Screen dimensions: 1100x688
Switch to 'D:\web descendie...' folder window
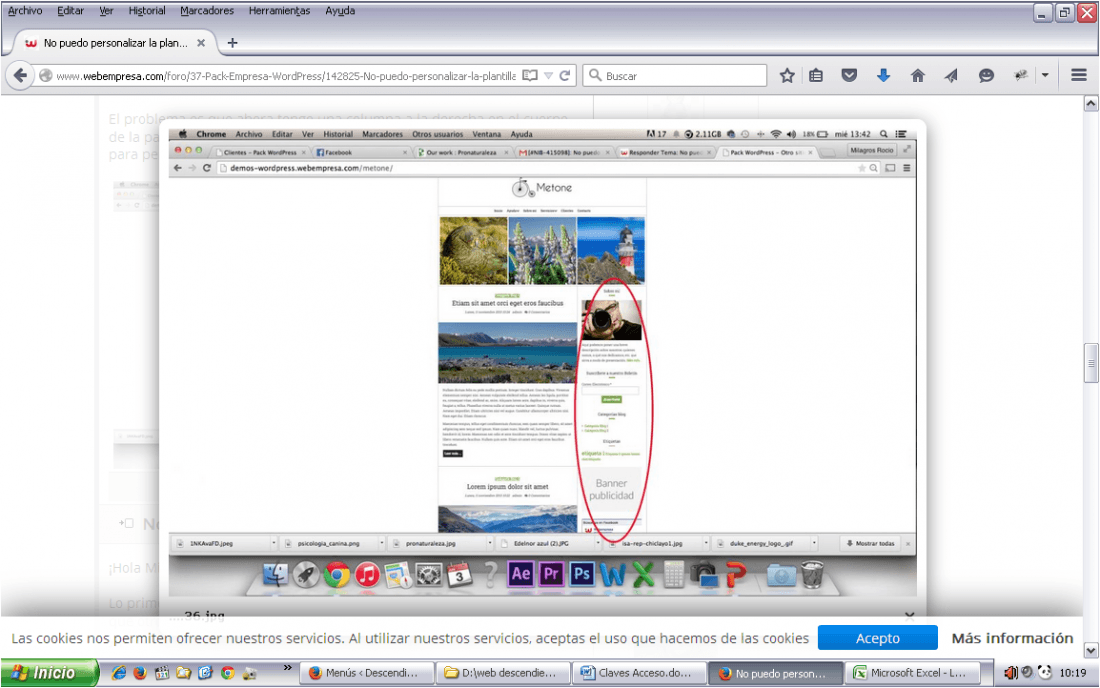[x=502, y=673]
